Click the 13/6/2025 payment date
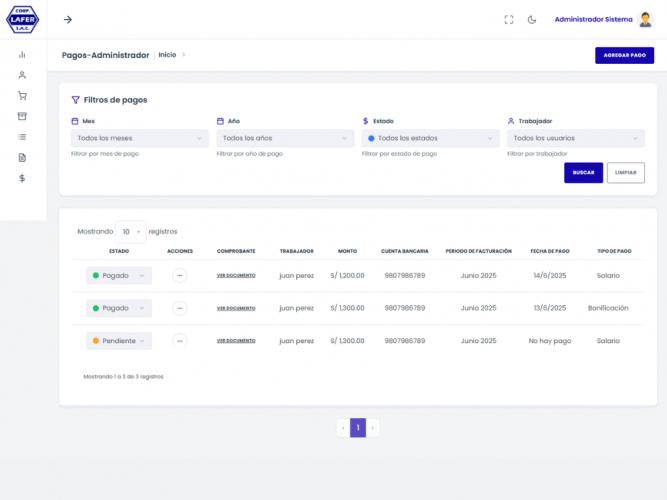Screen dimensions: 667x500 550,308
